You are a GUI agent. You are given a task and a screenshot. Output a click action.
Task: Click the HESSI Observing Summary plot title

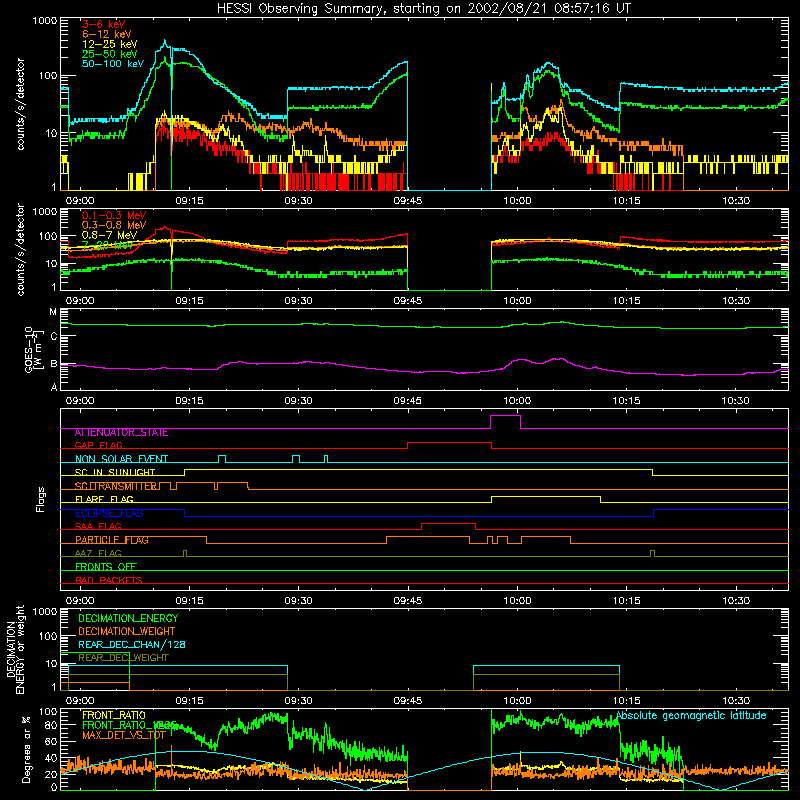tap(424, 9)
